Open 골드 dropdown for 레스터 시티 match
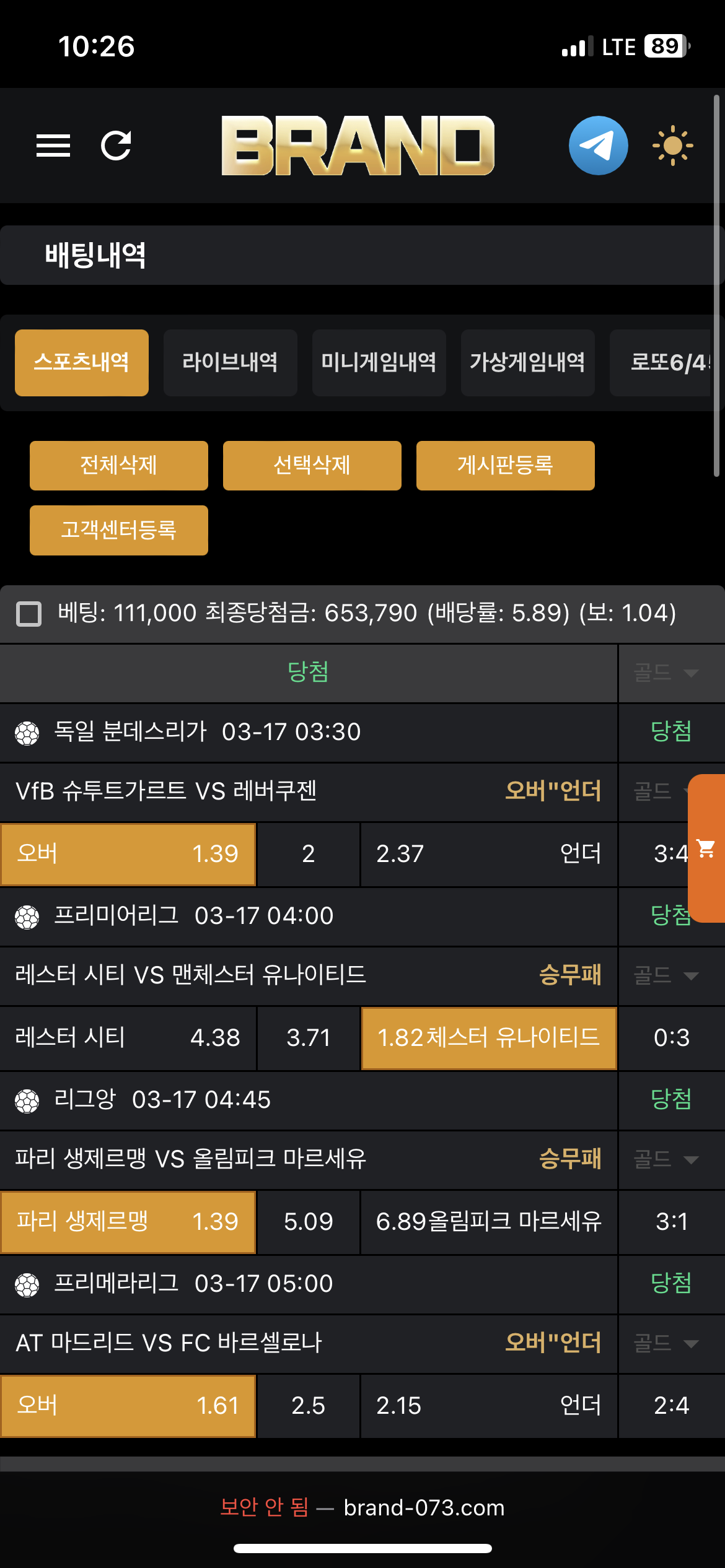This screenshot has width=725, height=1568. pos(667,976)
